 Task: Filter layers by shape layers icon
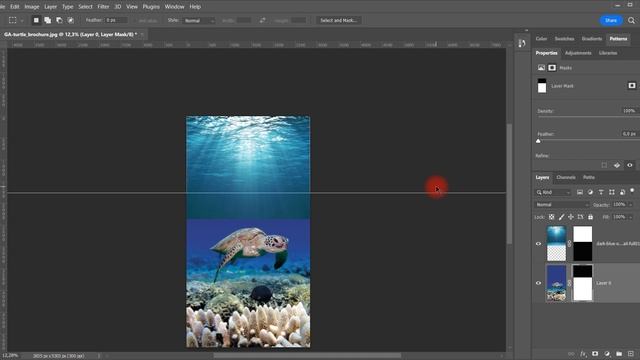(x=611, y=192)
